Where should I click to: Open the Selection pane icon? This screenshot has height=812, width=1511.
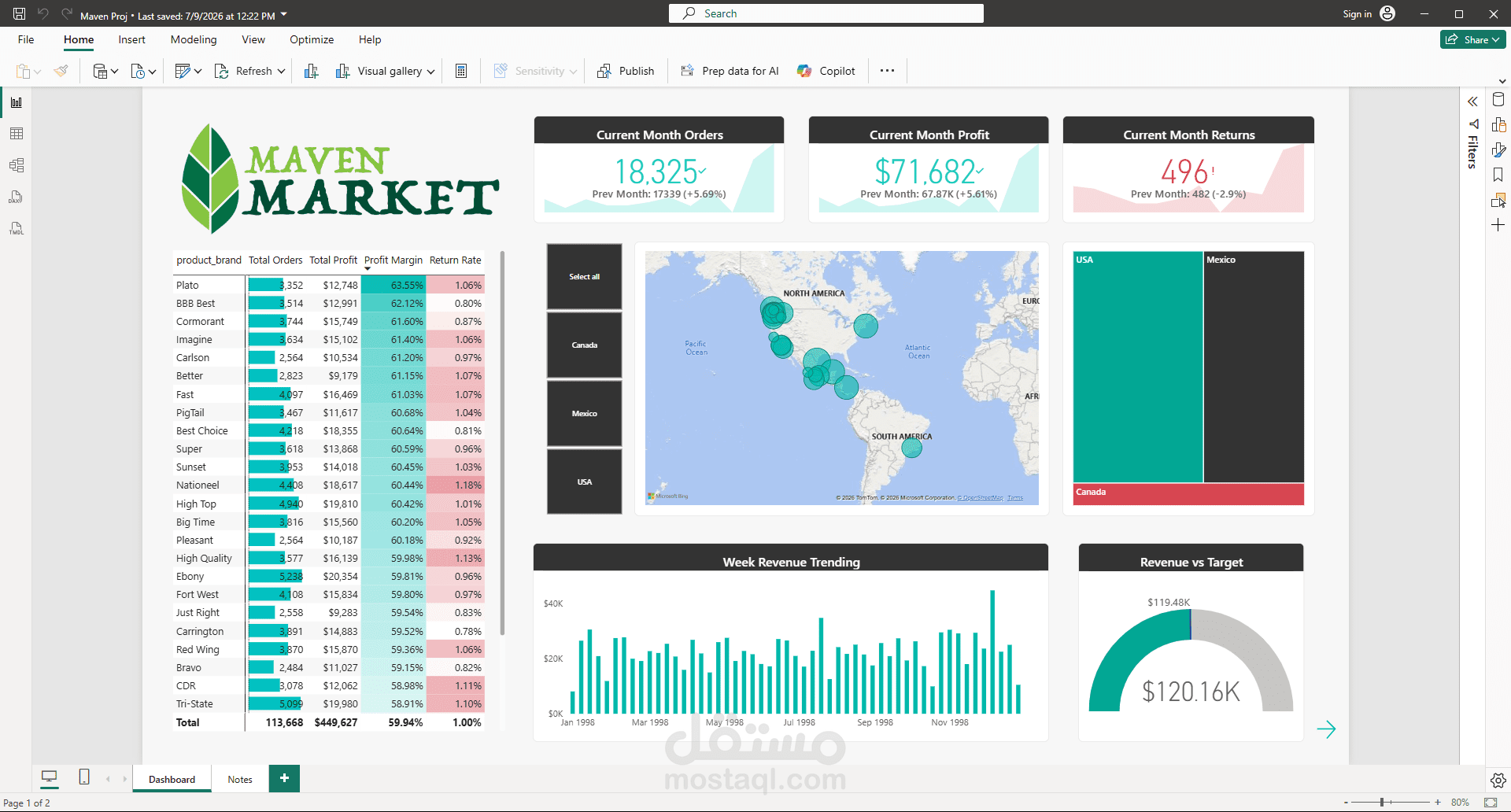coord(1498,200)
